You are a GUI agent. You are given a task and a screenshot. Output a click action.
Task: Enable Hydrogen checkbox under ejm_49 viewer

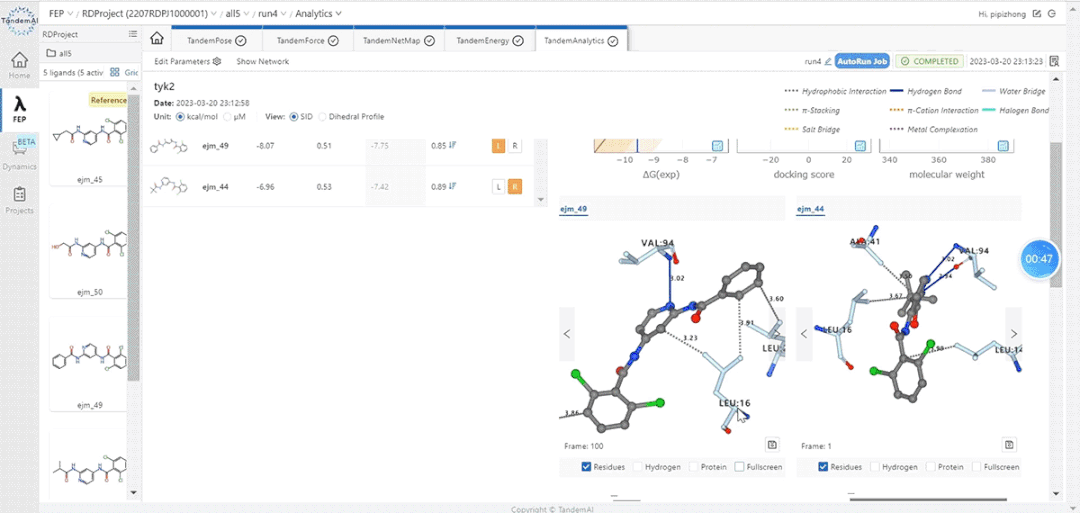[x=638, y=467]
